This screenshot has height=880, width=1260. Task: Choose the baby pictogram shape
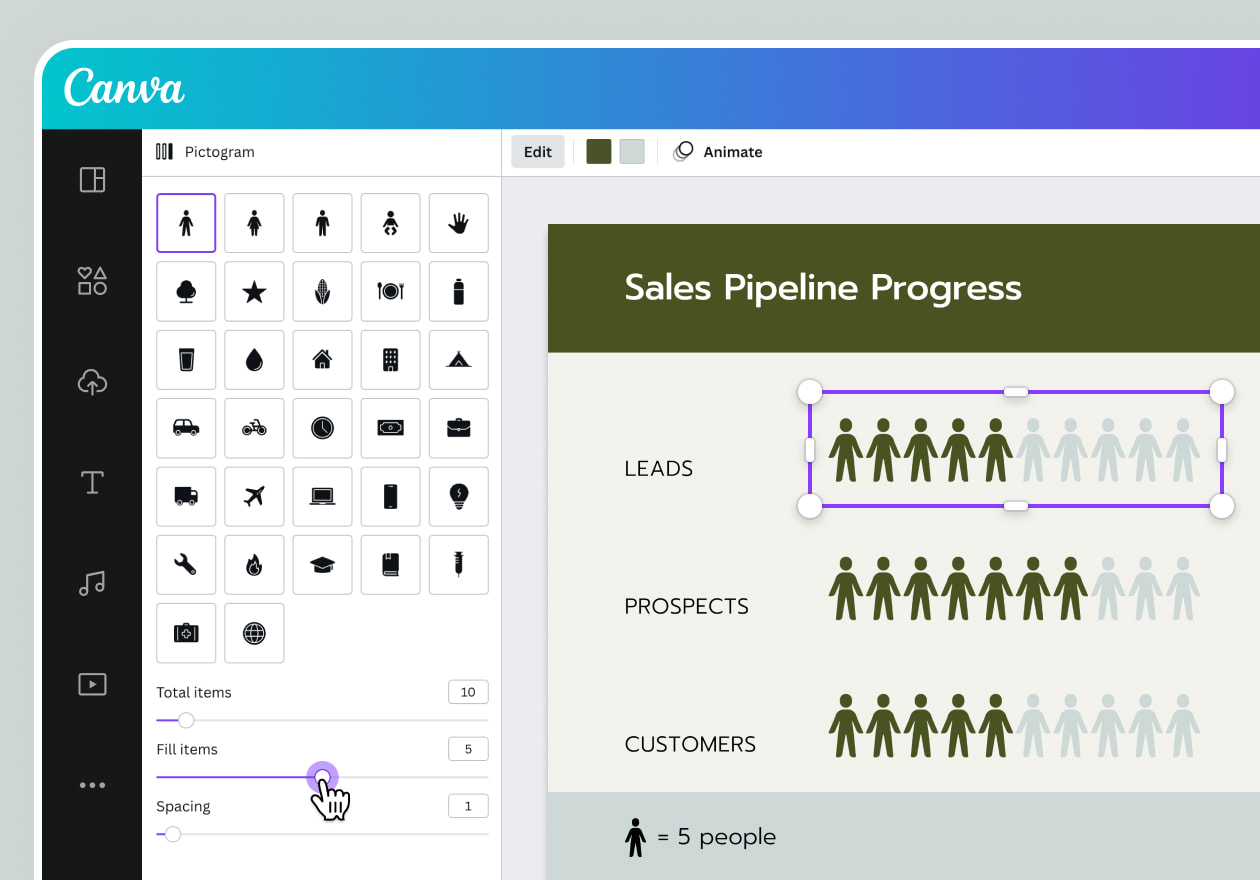390,223
